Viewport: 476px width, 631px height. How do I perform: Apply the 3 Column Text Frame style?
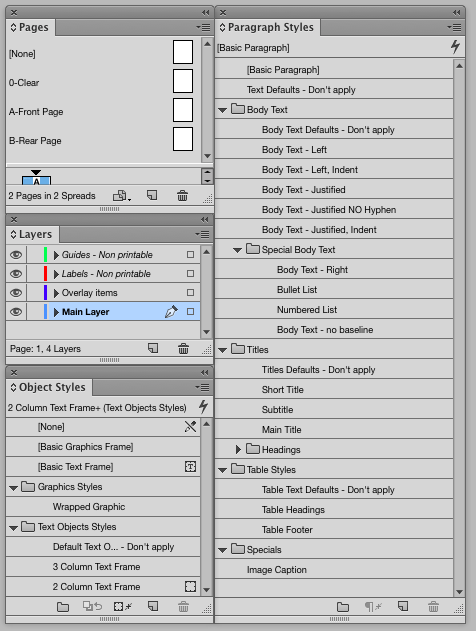[x=103, y=567]
